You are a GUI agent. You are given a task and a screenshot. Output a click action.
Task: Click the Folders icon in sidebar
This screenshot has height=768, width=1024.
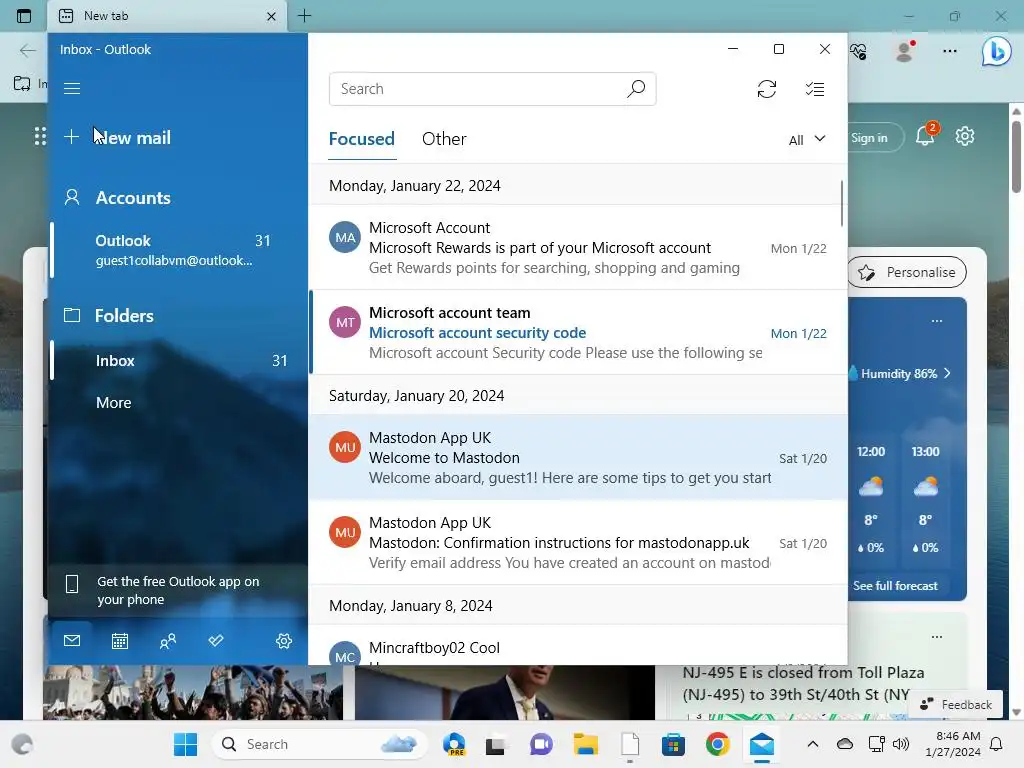72,315
